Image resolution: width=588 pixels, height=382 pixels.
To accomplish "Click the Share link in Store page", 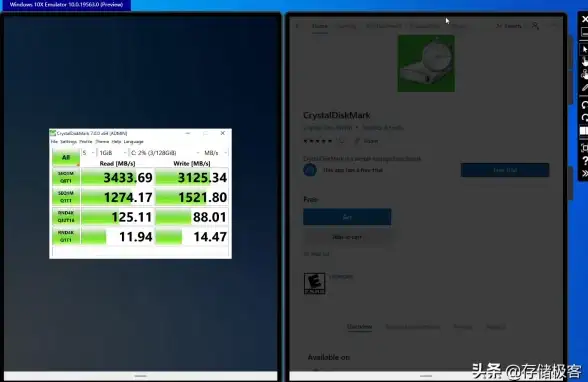I will 367,141.
